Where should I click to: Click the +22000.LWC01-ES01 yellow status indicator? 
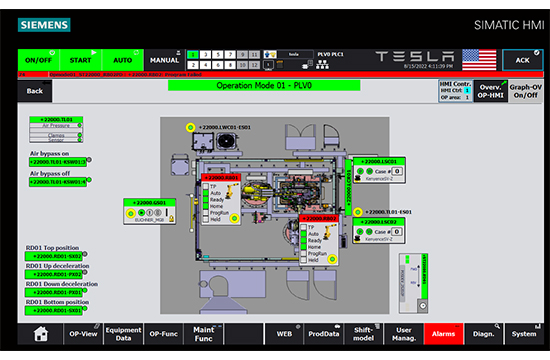pyautogui.click(x=190, y=127)
